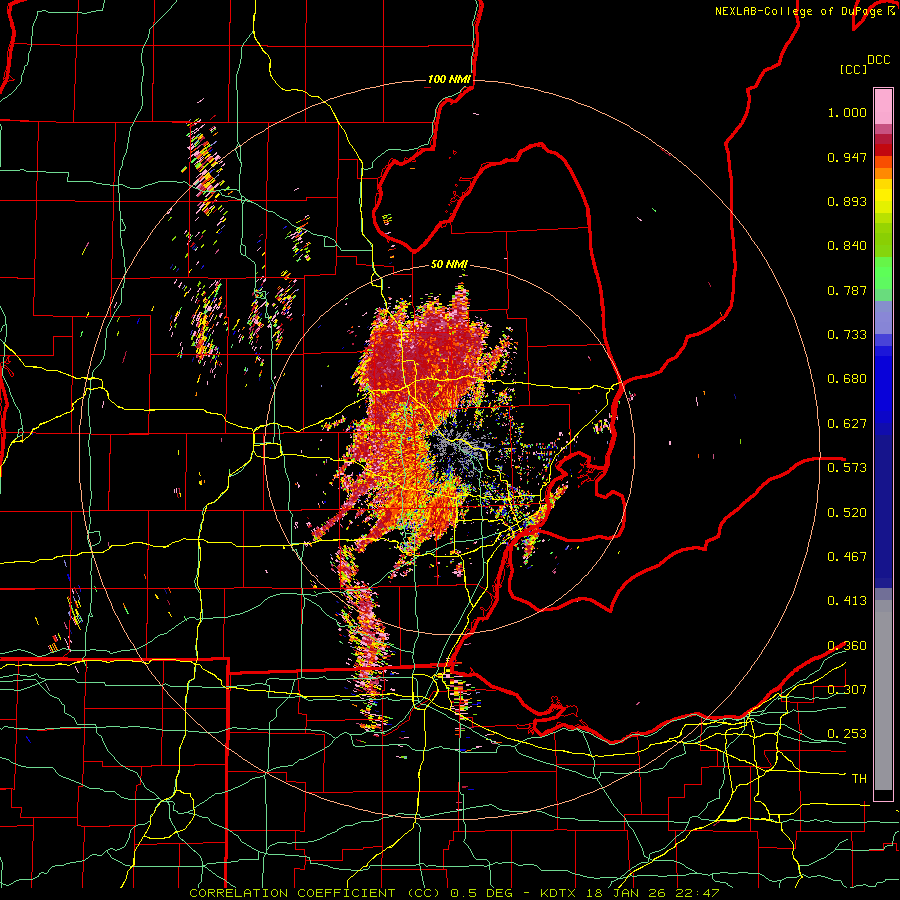Click the 1.000 scale value
This screenshot has width=900, height=900.
tap(847, 112)
